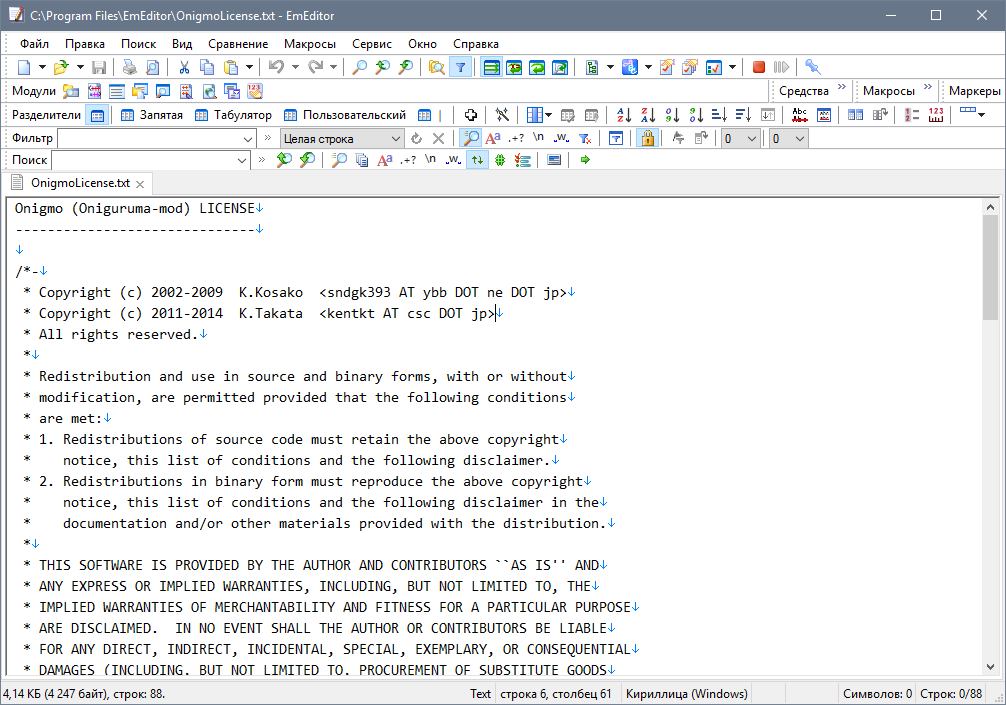Select the Табулятор separator button

232,115
